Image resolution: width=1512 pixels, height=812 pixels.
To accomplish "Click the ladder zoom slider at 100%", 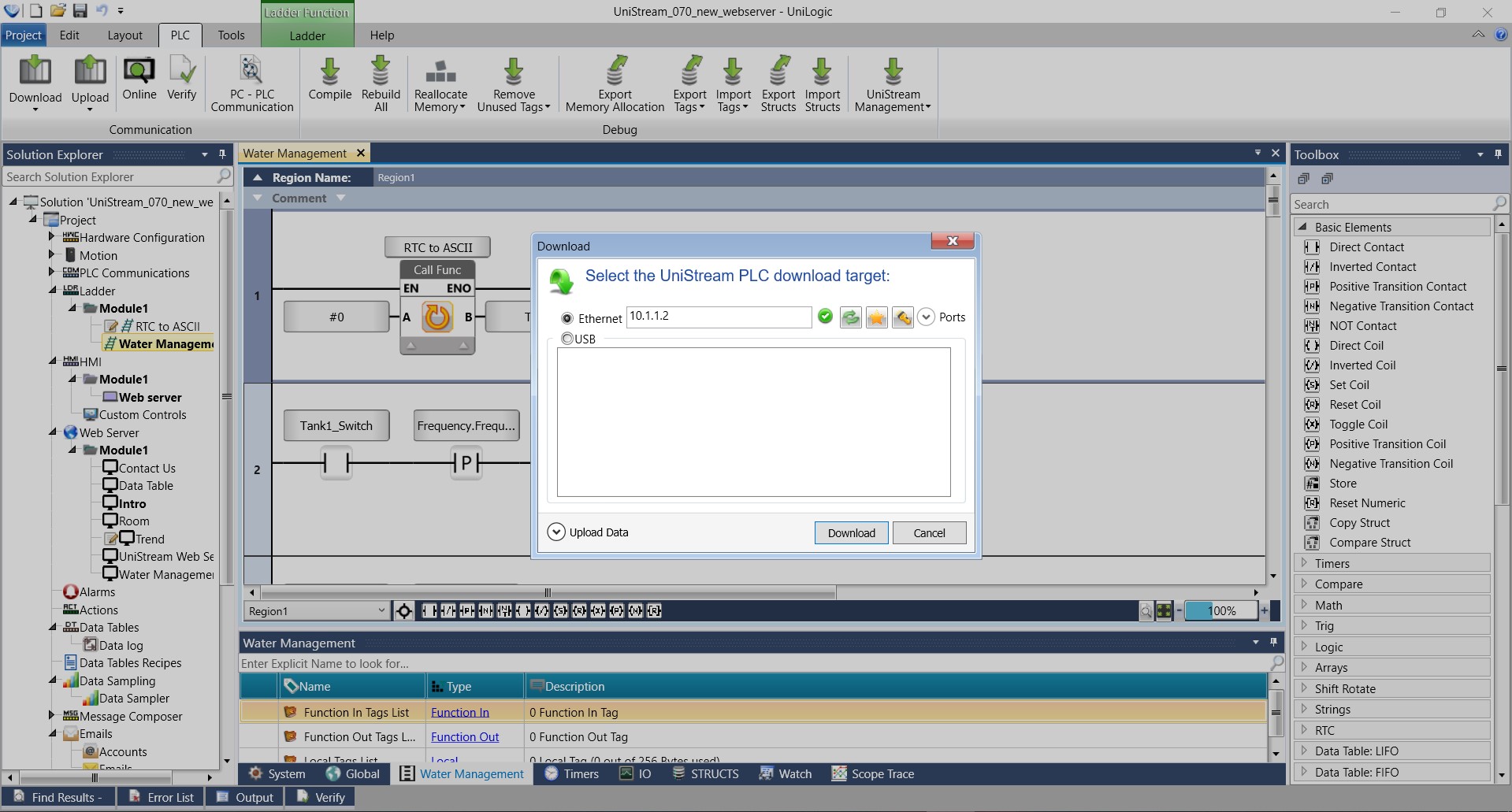I will pyautogui.click(x=1221, y=611).
